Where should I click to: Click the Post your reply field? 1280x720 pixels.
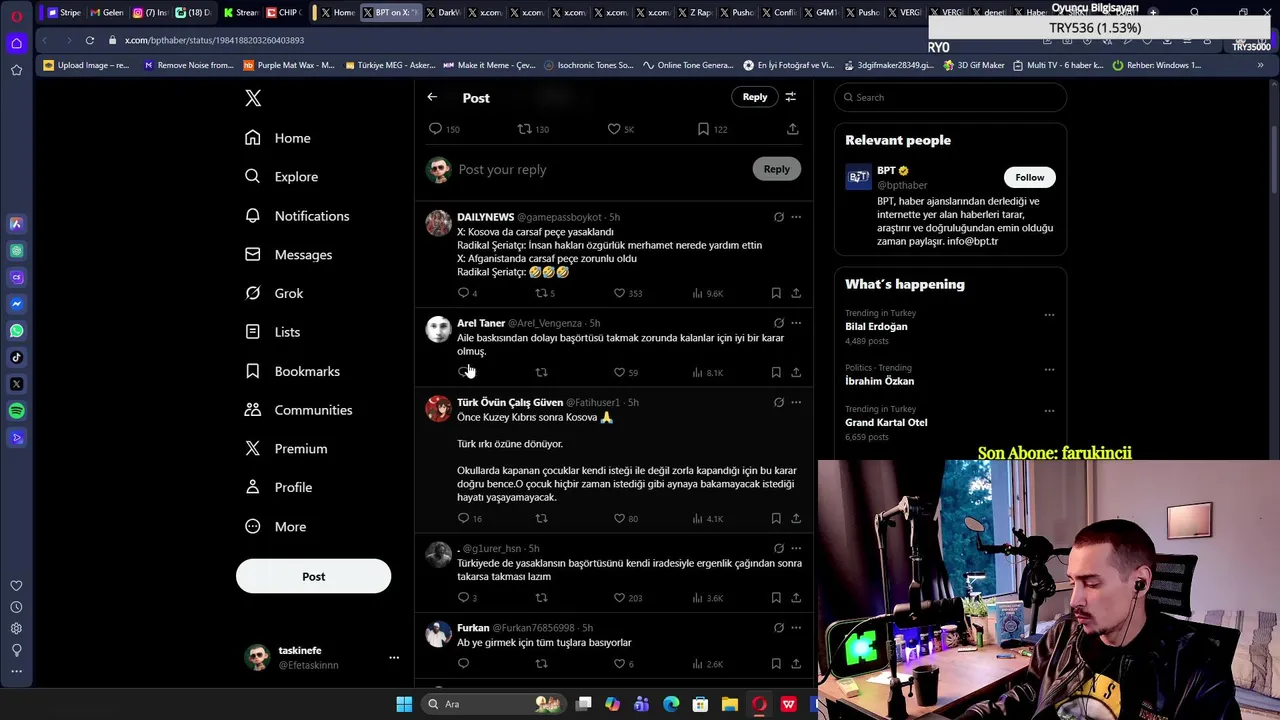[x=600, y=170]
